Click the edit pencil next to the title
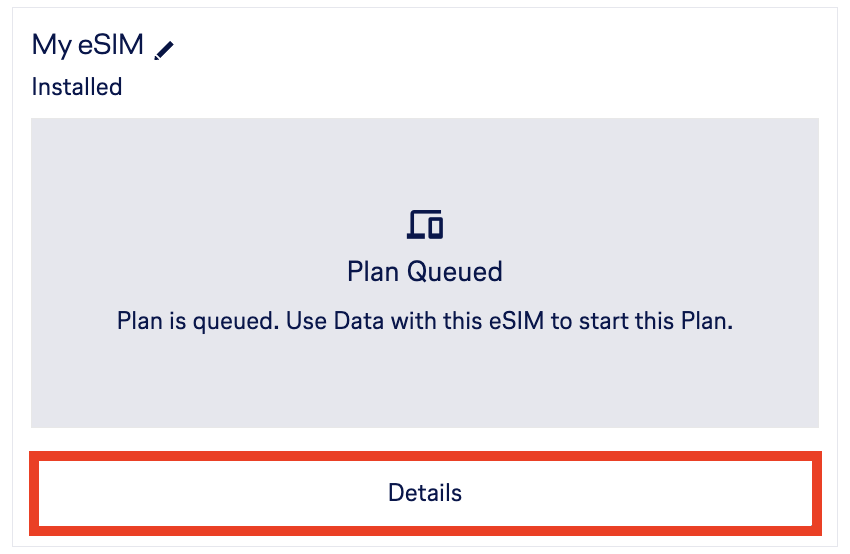Screen dimensions: 850x554 (x=165, y=48)
